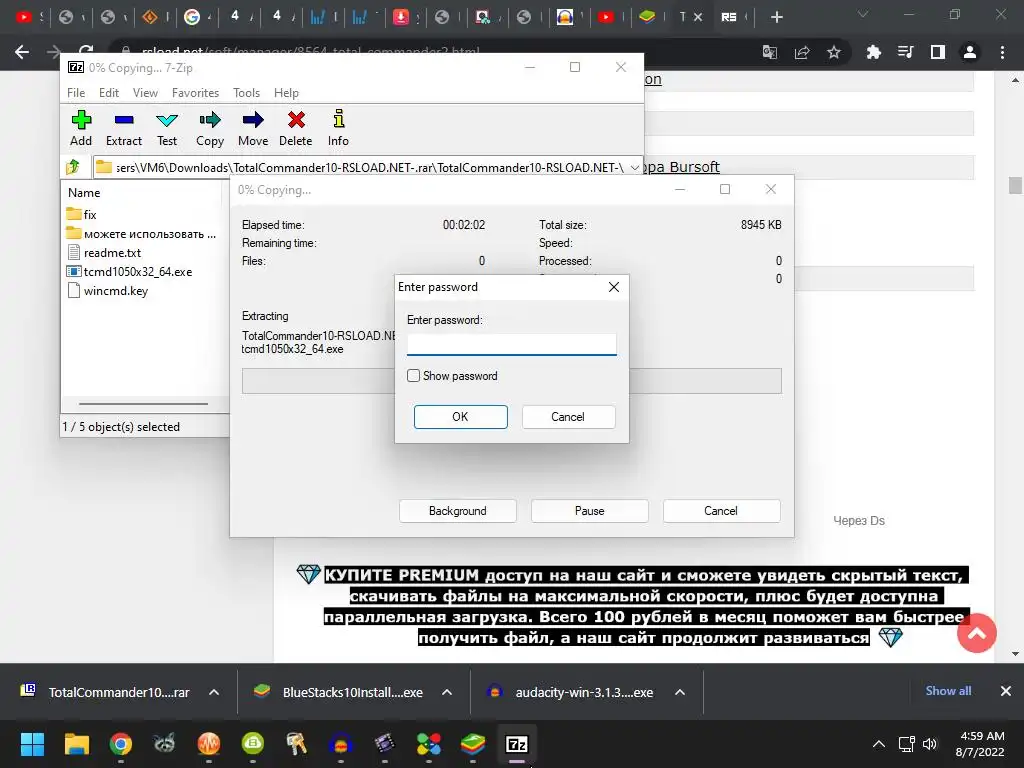1024x768 pixels.
Task: Close the downloads bar
Action: [x=1006, y=691]
